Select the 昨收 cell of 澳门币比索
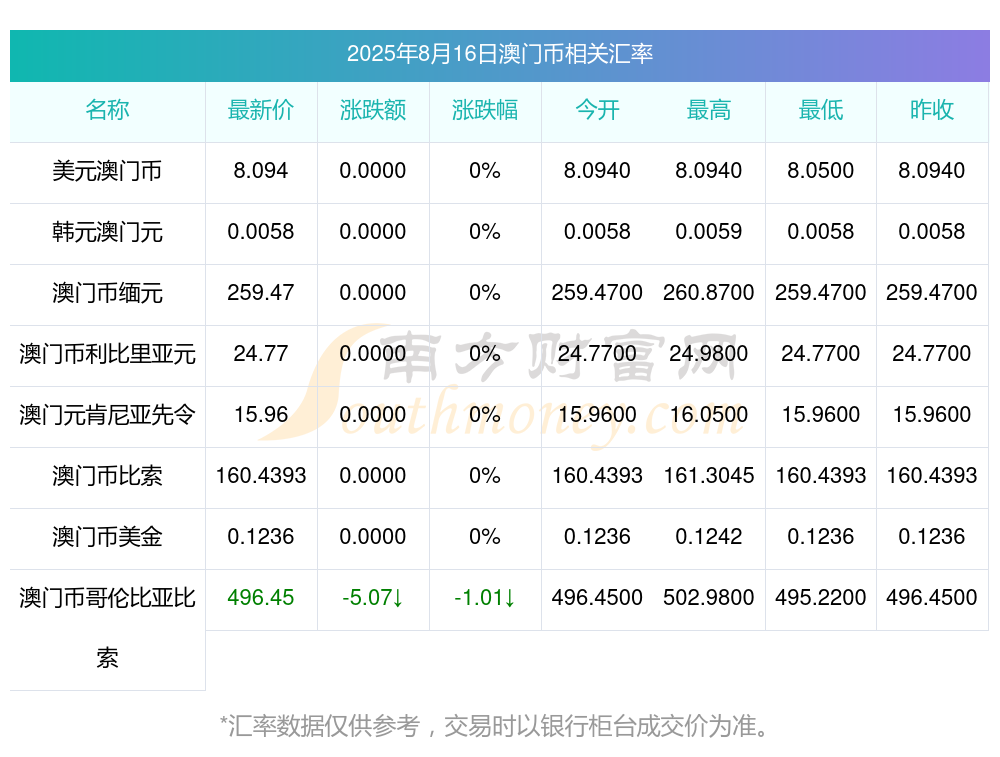Viewport: 1000px width, 757px height. tap(932, 475)
